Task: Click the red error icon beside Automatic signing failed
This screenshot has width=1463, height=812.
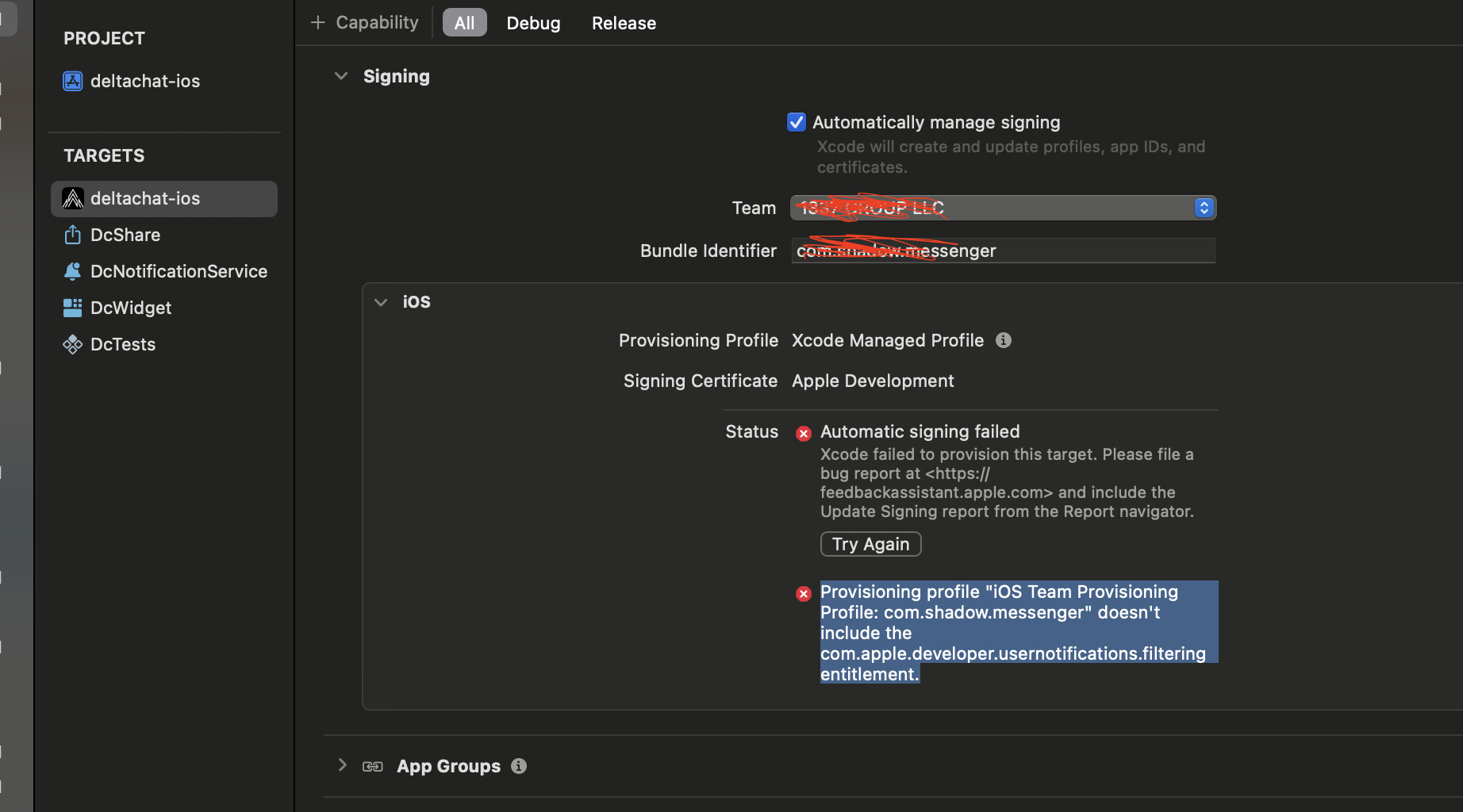Action: coord(804,433)
